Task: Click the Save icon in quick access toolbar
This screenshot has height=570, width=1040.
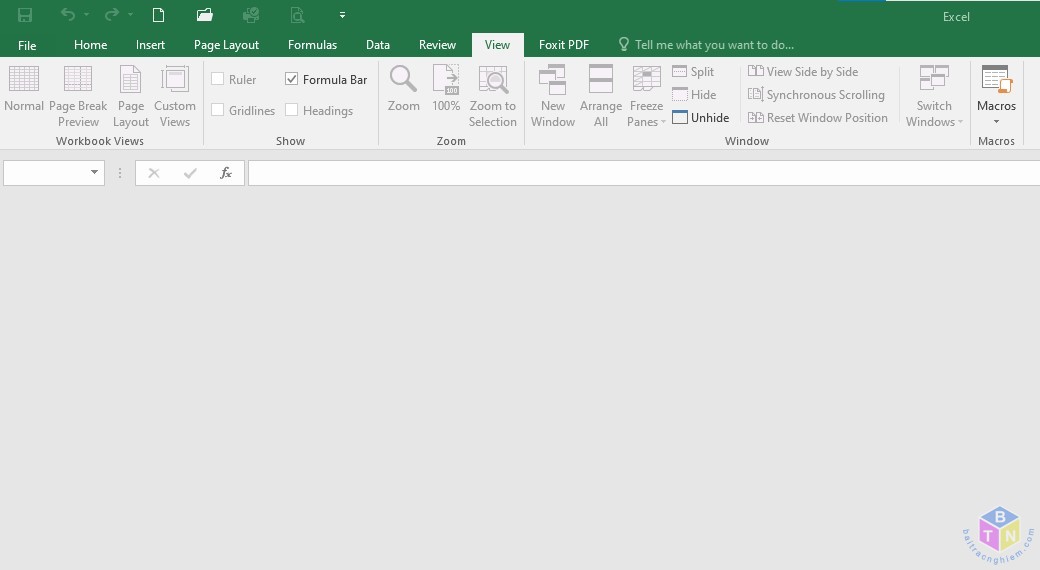Action: point(25,15)
